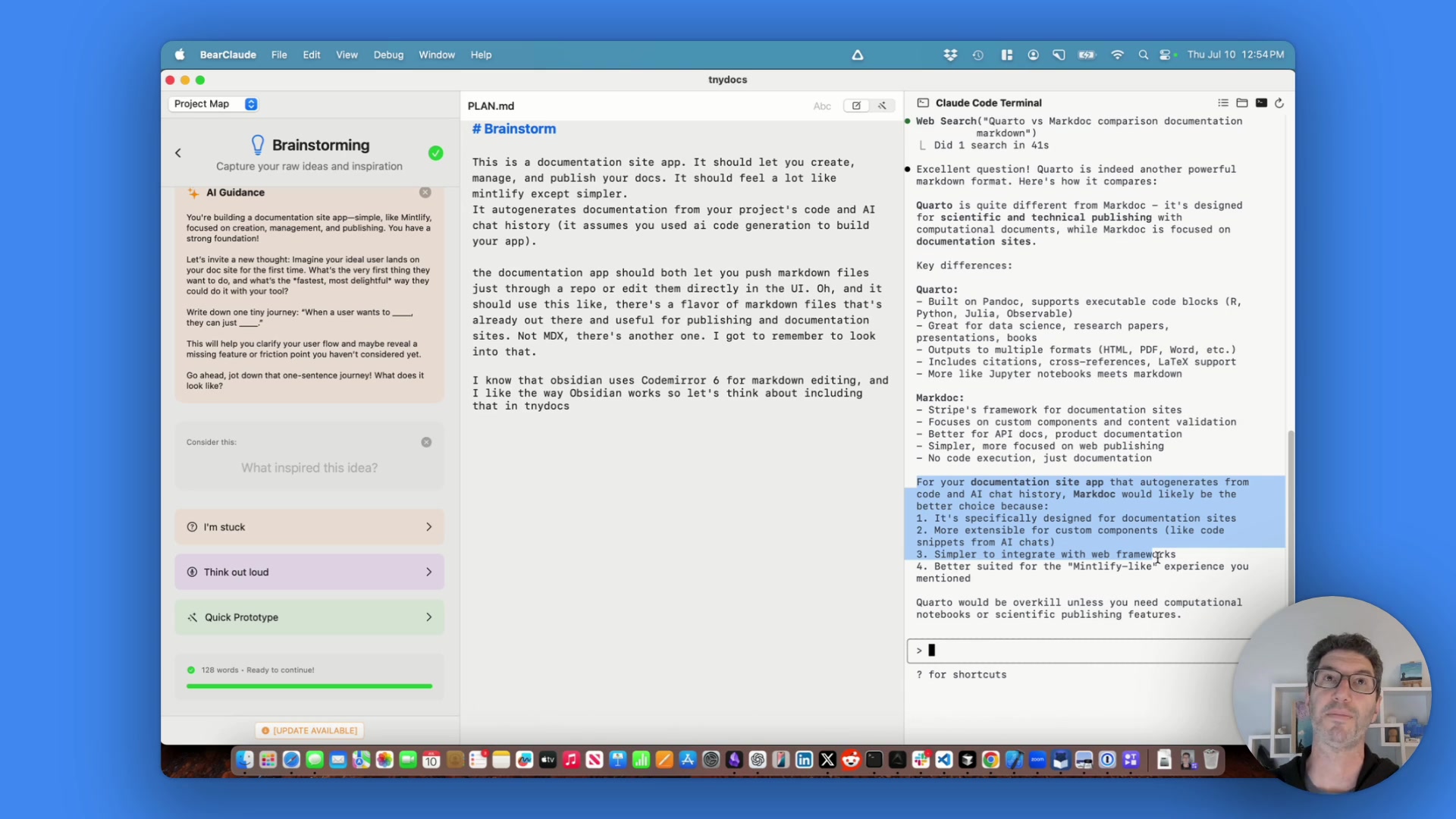Click the green checkmark next to Brainstorming

click(435, 153)
